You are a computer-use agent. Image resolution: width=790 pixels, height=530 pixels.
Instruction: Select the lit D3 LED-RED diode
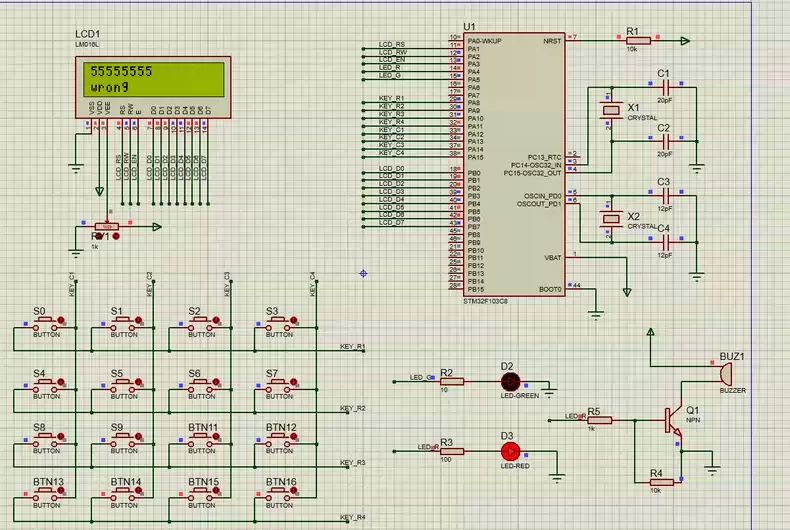pyautogui.click(x=510, y=452)
